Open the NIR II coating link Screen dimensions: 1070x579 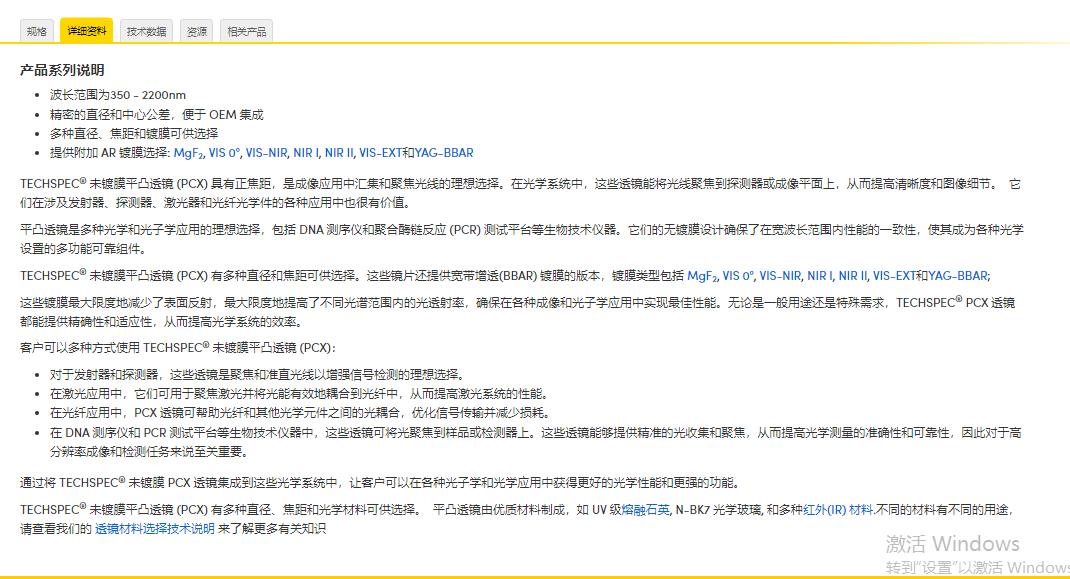click(338, 153)
